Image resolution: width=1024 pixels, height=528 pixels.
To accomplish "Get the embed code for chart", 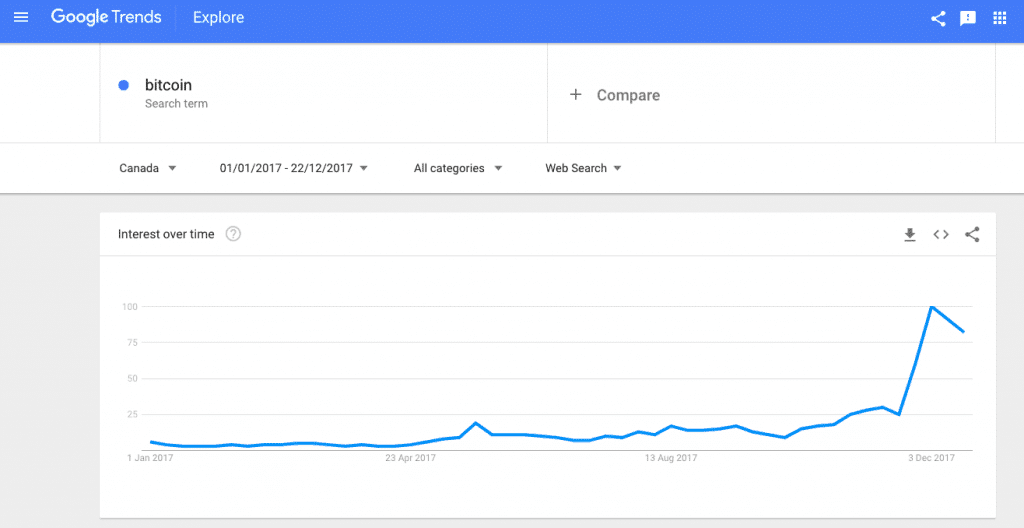I will coord(940,235).
